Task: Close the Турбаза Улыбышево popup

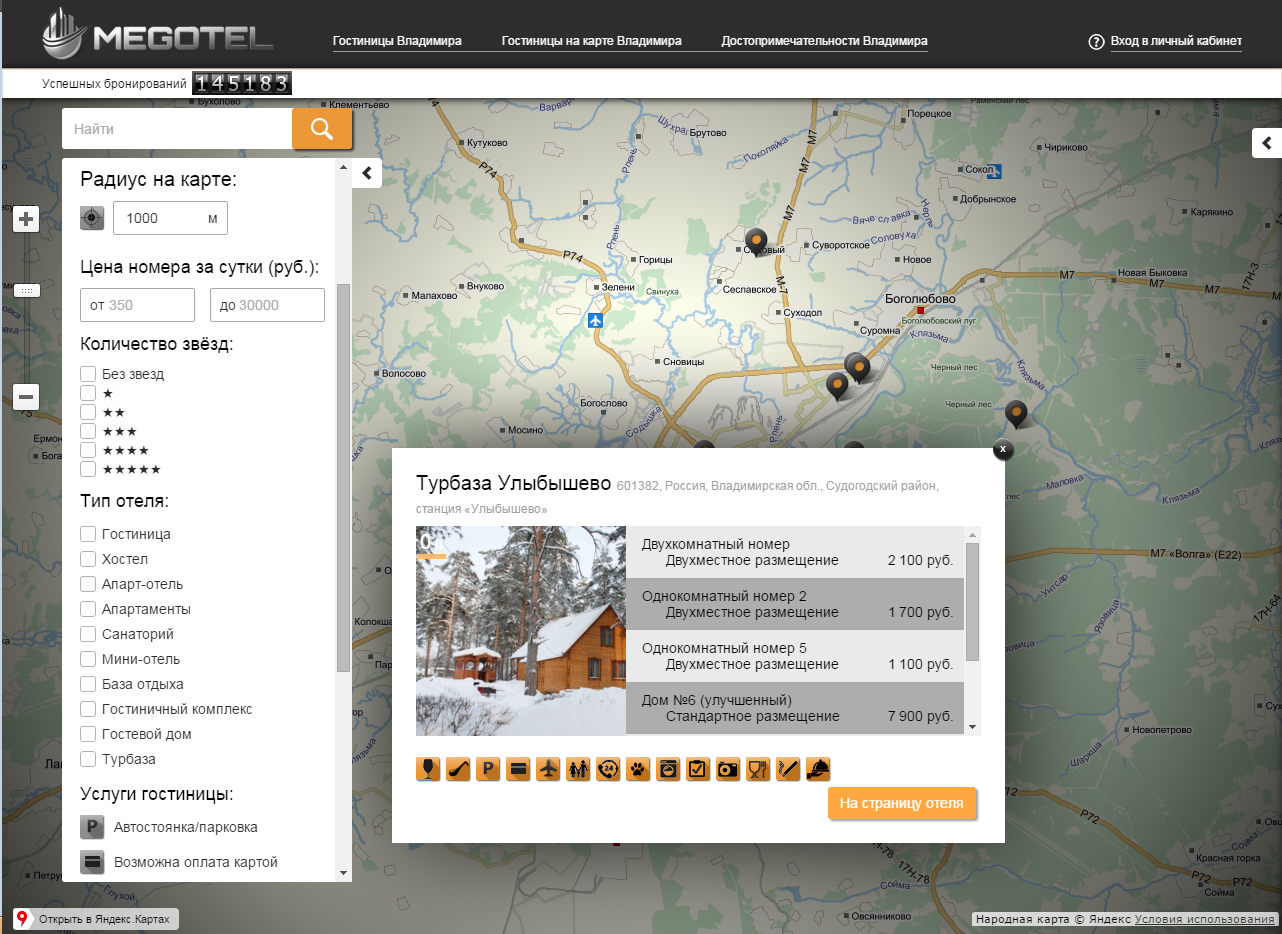Action: click(x=1004, y=449)
